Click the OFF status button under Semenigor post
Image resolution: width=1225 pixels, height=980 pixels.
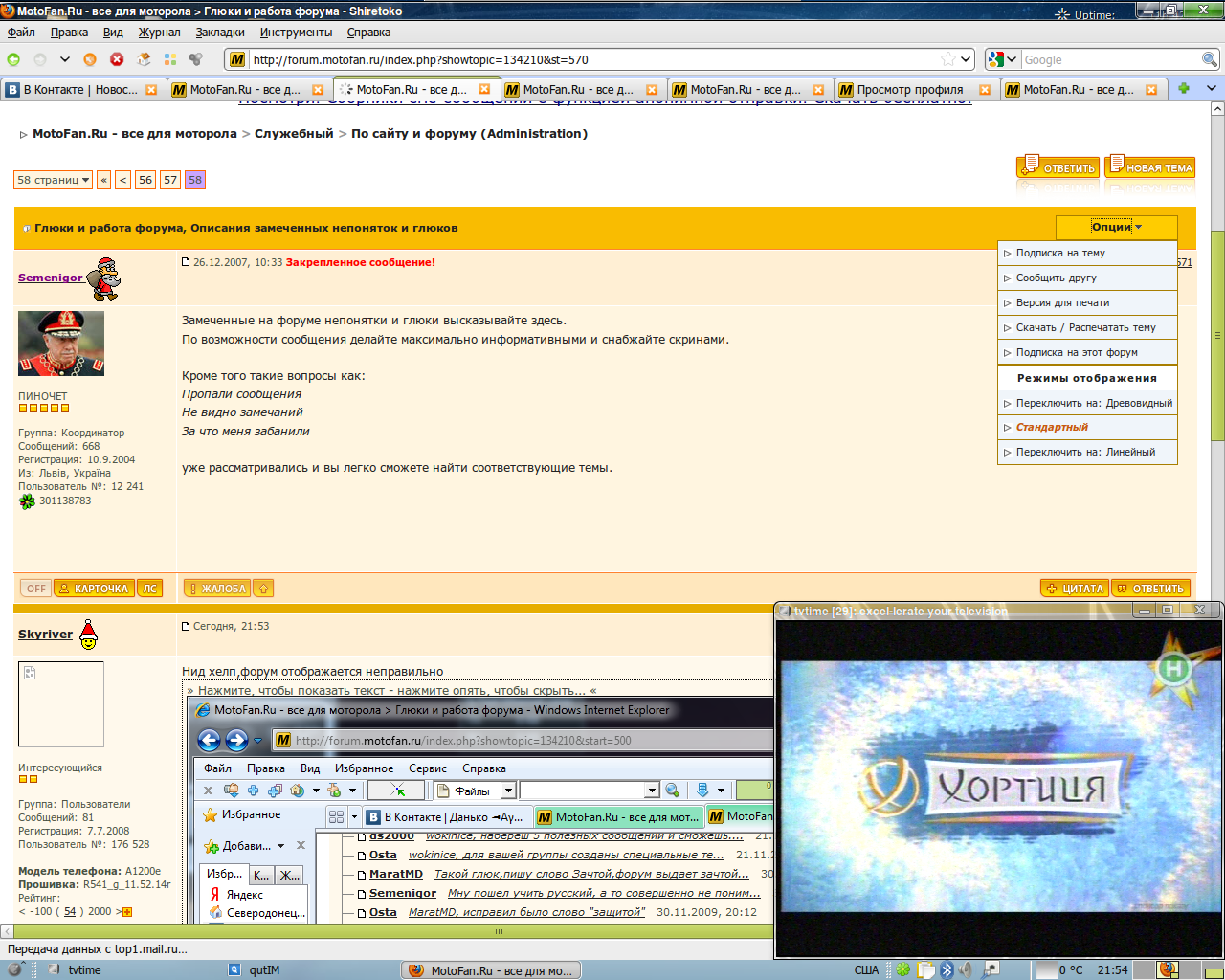(x=36, y=589)
